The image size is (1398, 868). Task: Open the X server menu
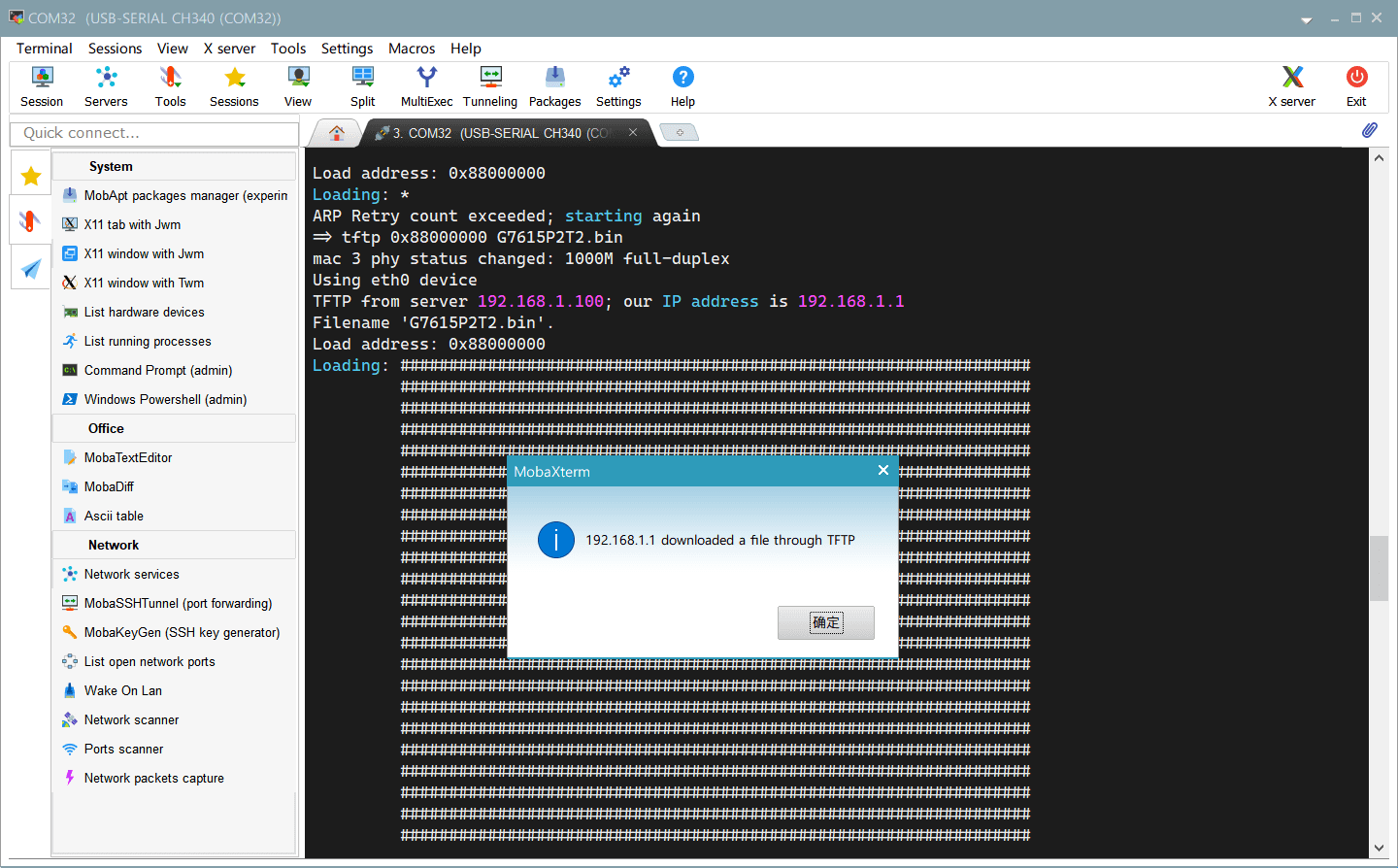pos(229,49)
